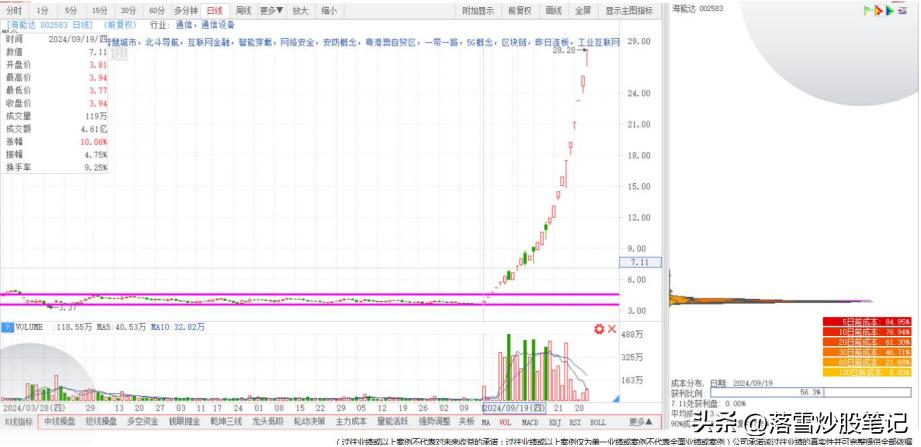The image size is (921, 447).
Task: Select the 5分 five-minute period
Action: (71, 11)
